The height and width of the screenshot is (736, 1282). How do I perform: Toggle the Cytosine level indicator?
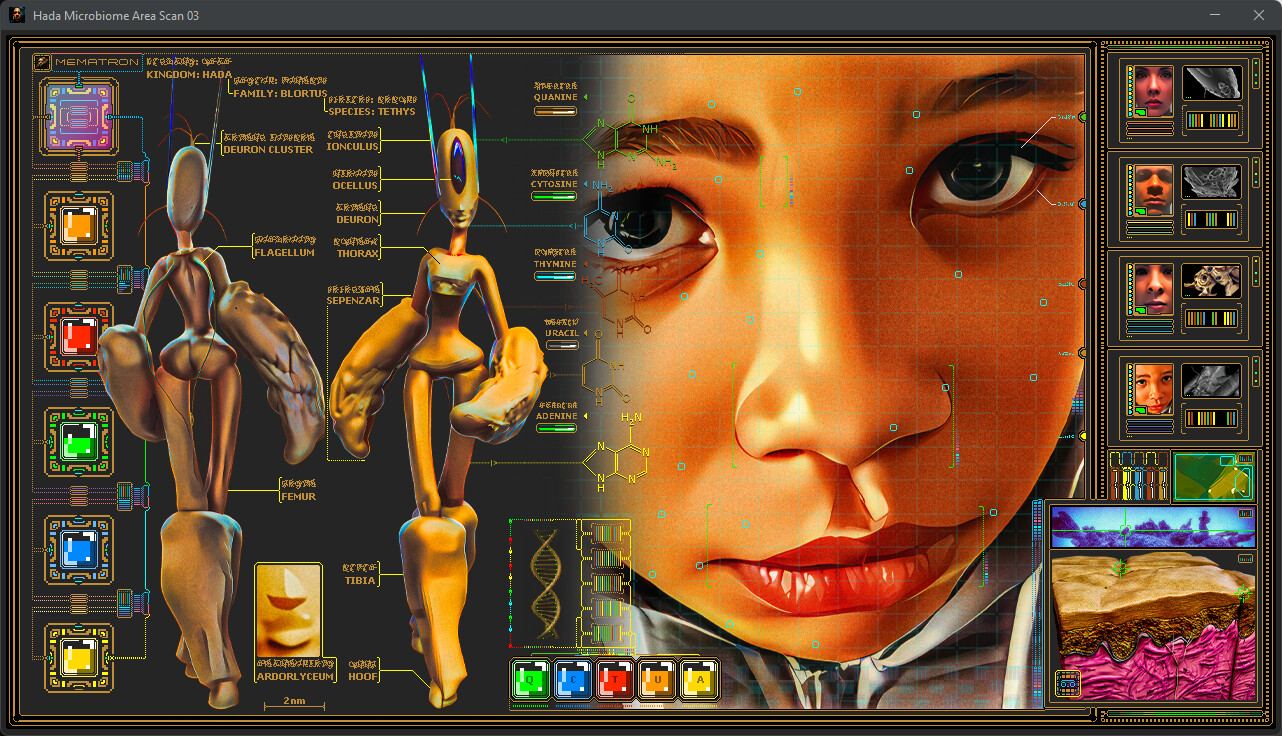555,196
